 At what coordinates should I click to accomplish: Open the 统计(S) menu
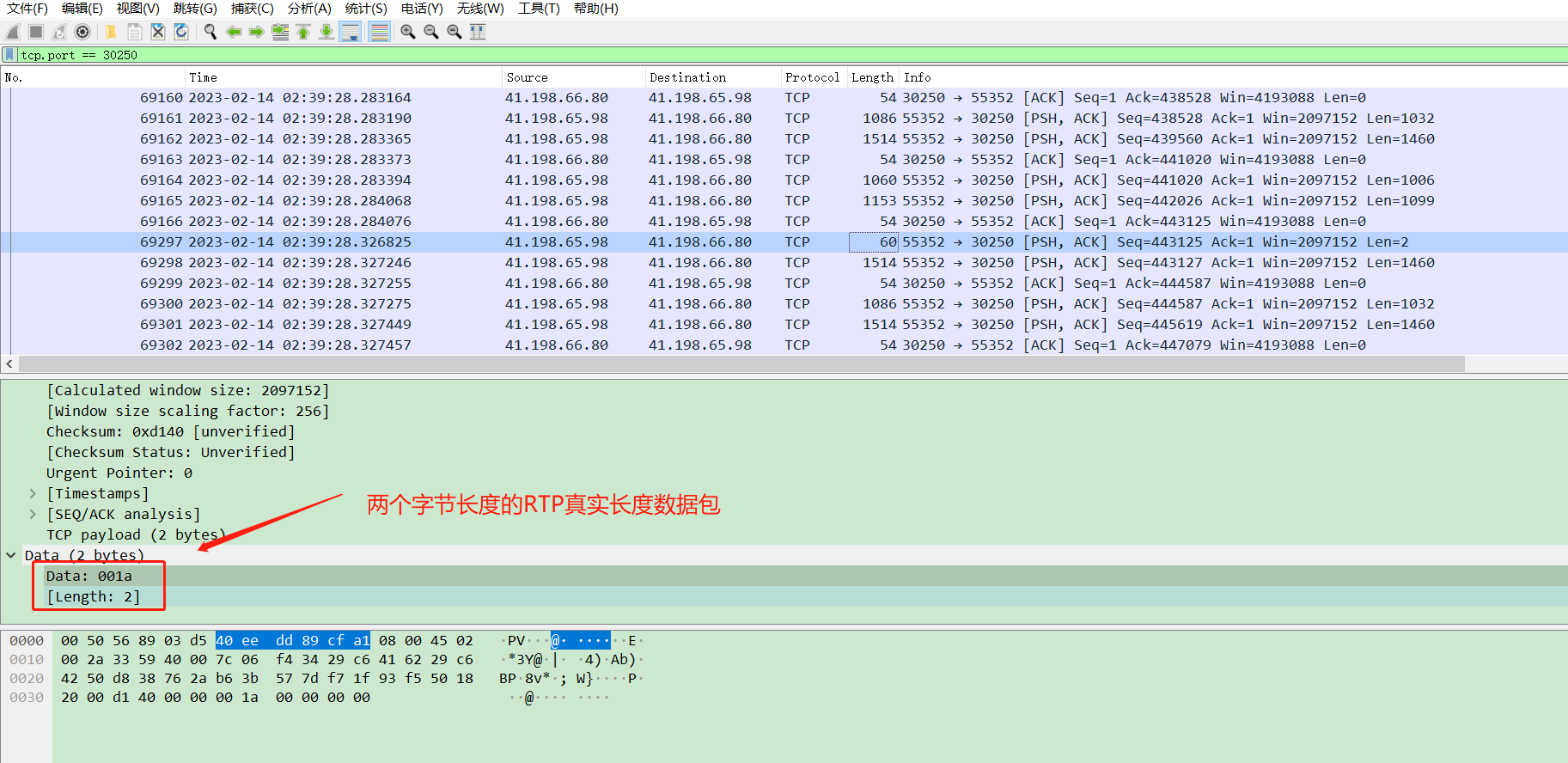click(366, 9)
